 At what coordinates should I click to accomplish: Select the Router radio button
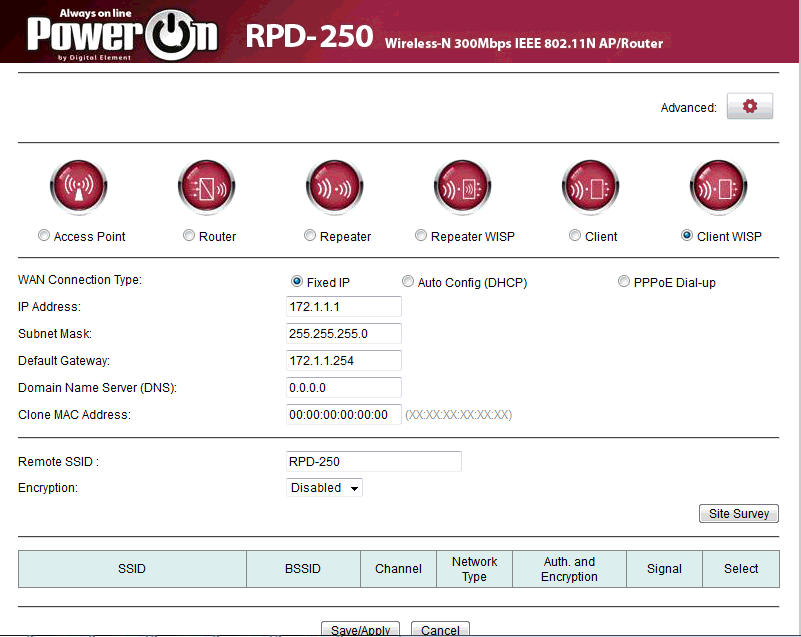(189, 235)
